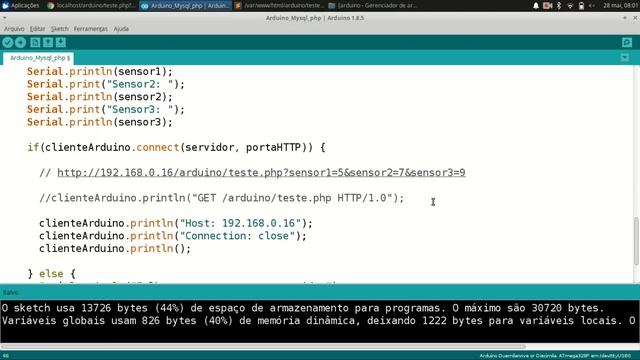Click the Verify sketch checkmark icon

click(8, 42)
